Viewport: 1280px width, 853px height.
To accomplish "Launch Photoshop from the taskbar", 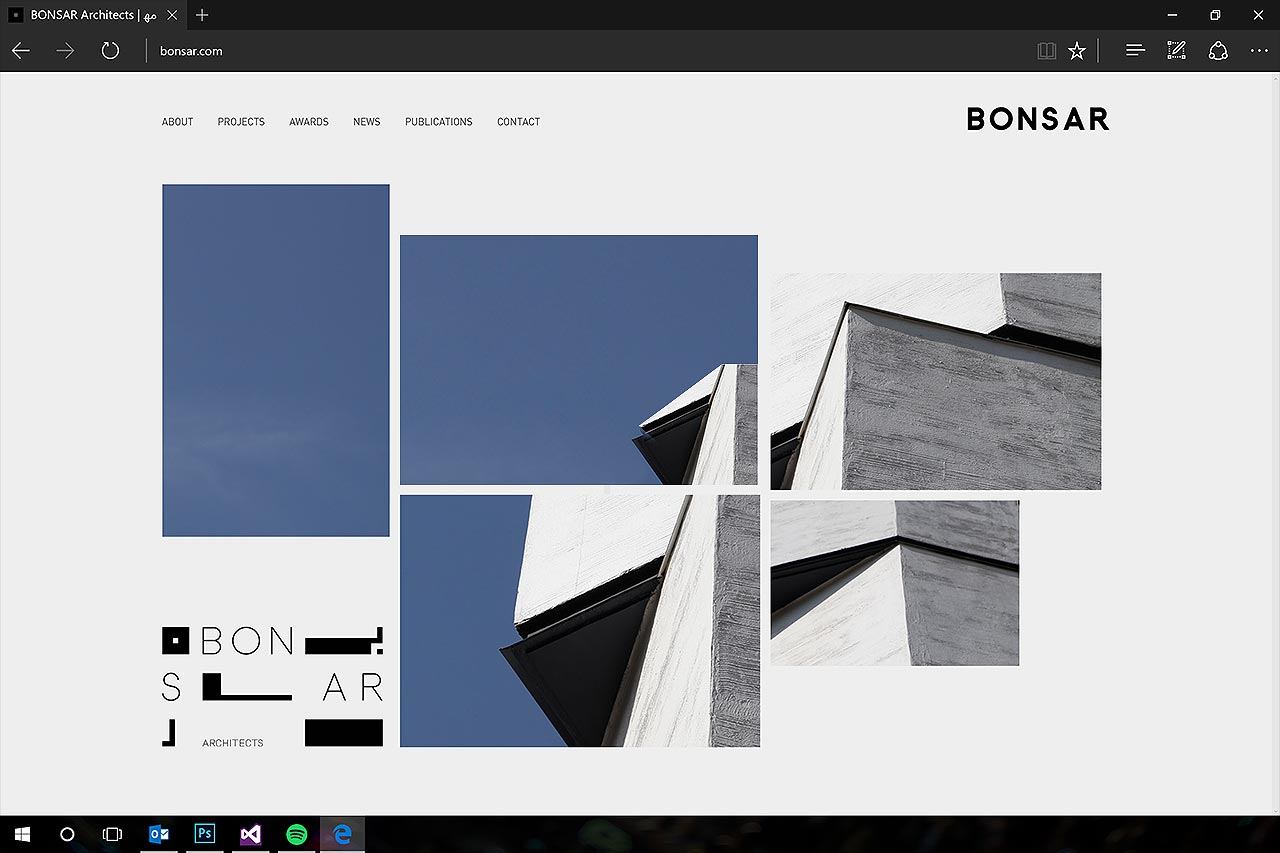I will (x=205, y=834).
